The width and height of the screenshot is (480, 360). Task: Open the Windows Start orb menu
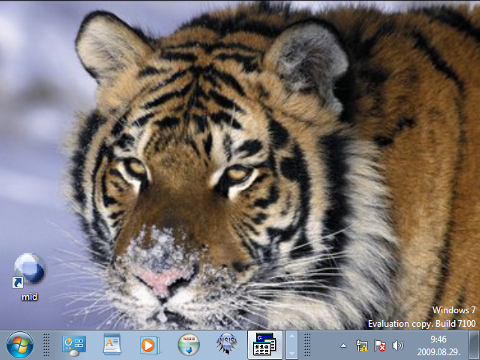pyautogui.click(x=20, y=345)
